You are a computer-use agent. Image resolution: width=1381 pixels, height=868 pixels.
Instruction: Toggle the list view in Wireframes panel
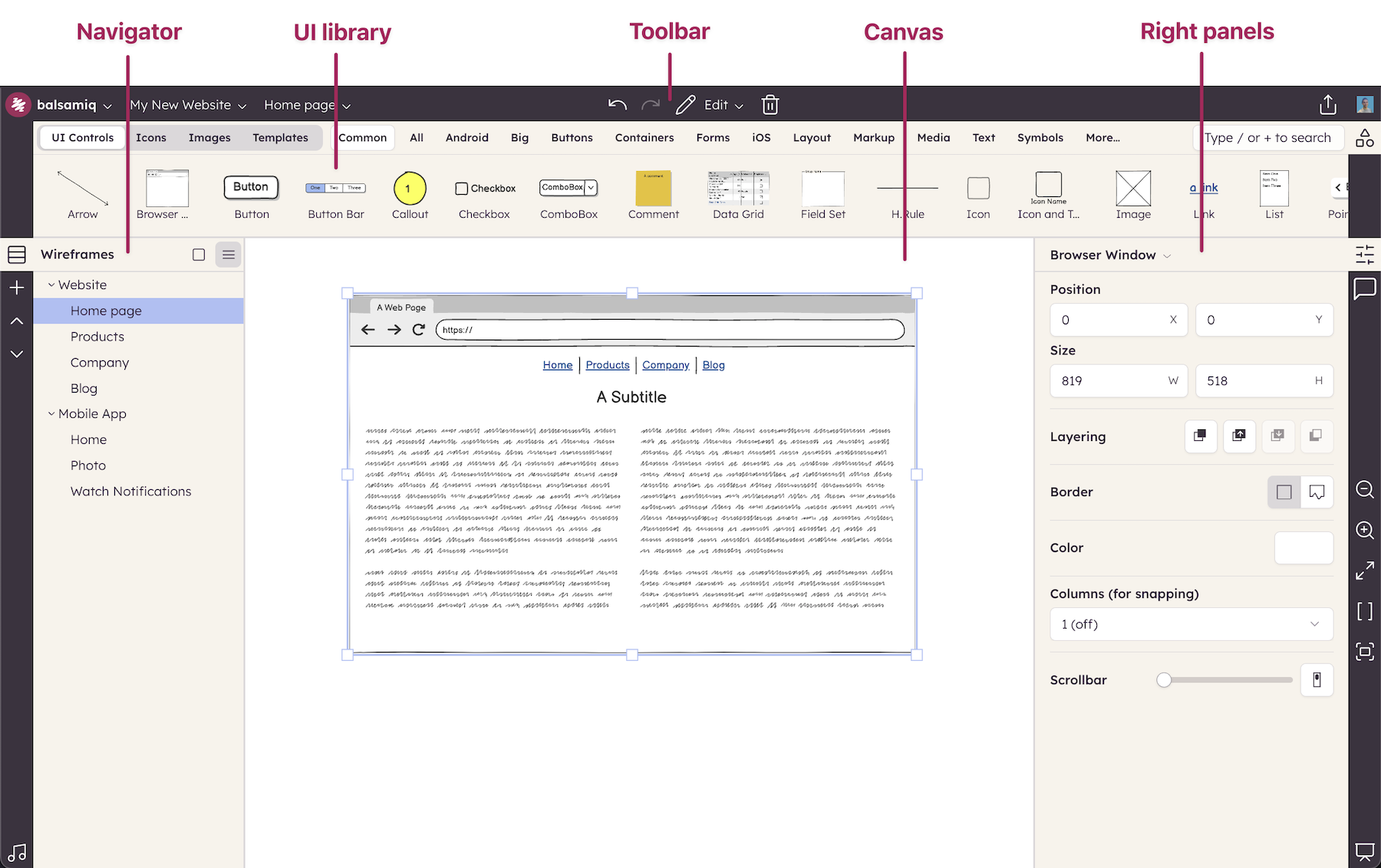pos(229,255)
